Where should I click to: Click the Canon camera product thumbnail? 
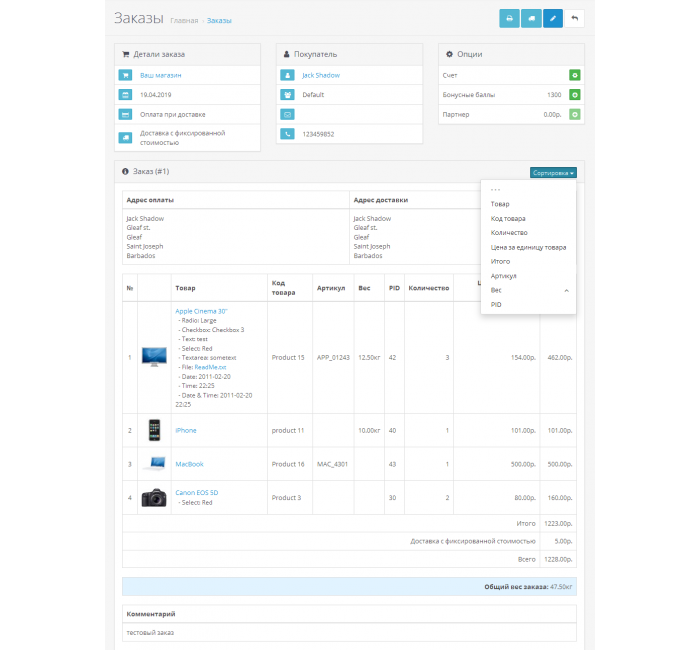coord(154,497)
